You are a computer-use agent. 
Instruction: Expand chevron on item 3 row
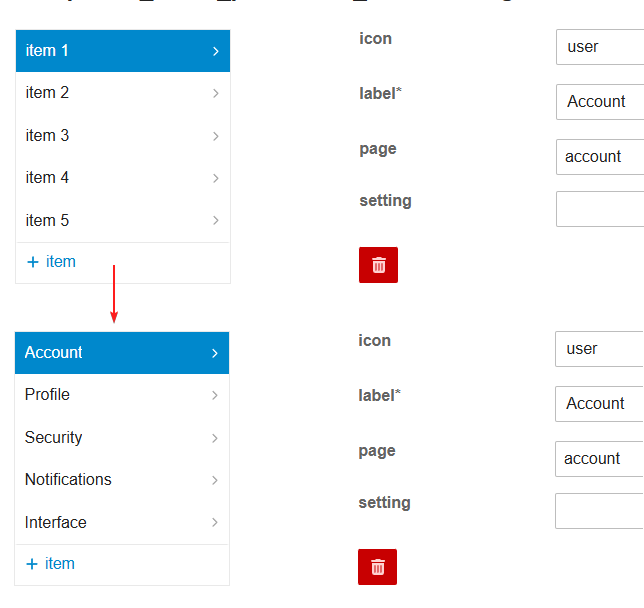tap(216, 136)
